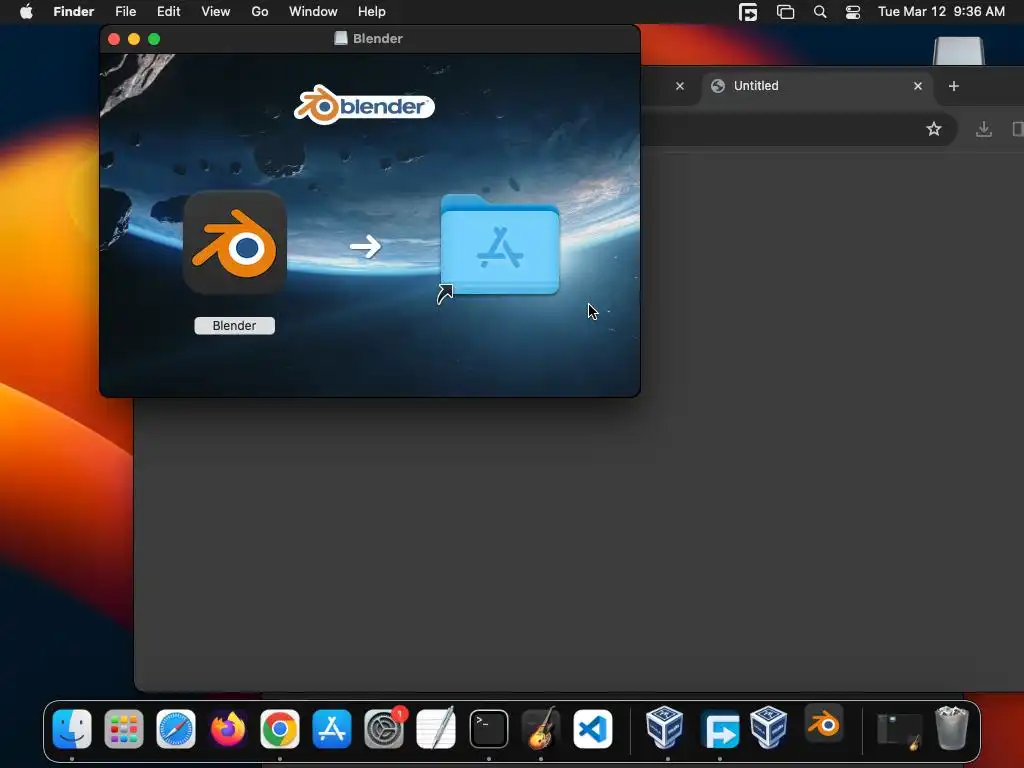Launch Safari from the Dock
Screen dimensions: 1024x768
(176, 729)
